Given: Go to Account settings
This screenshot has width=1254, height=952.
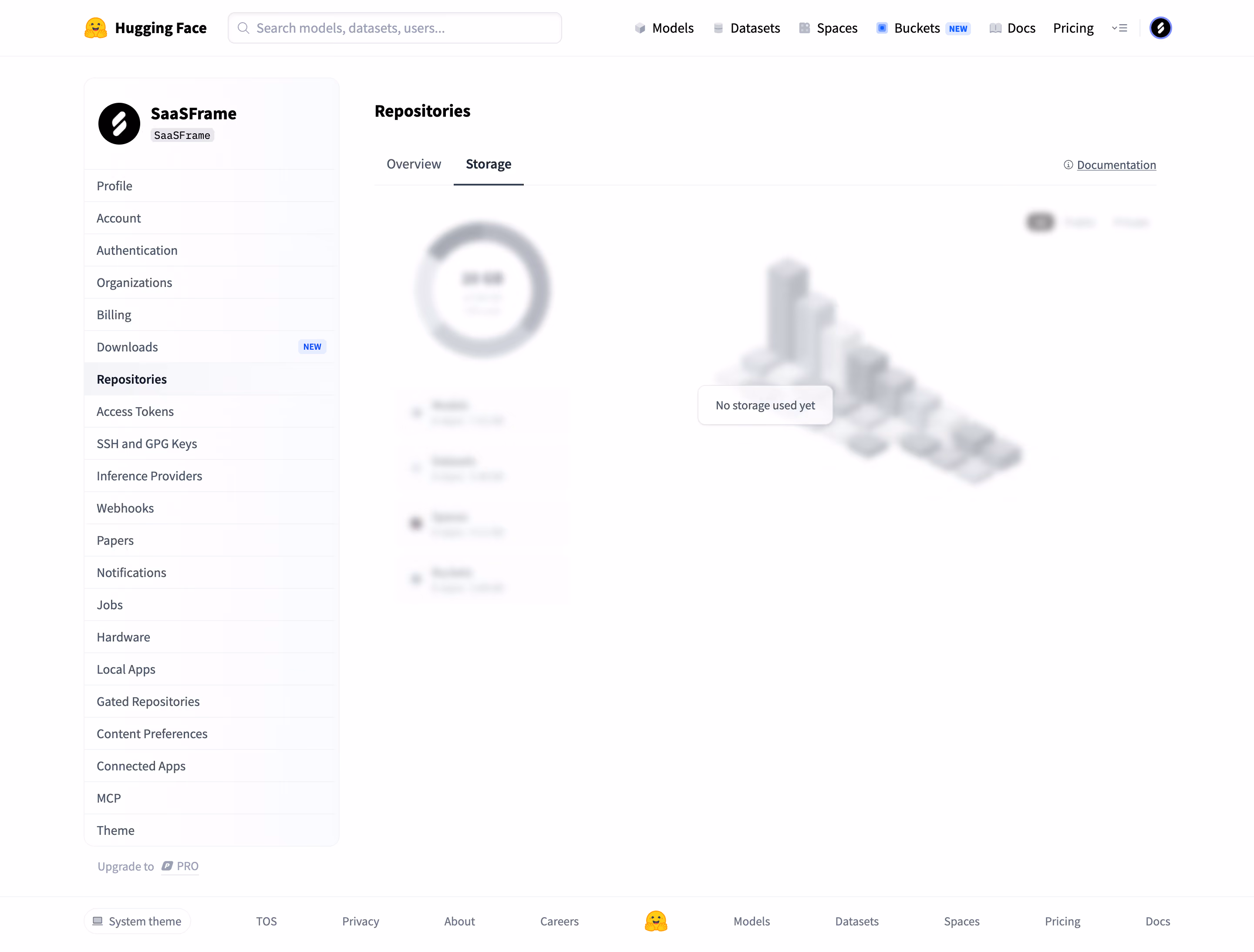Looking at the screenshot, I should point(212,218).
